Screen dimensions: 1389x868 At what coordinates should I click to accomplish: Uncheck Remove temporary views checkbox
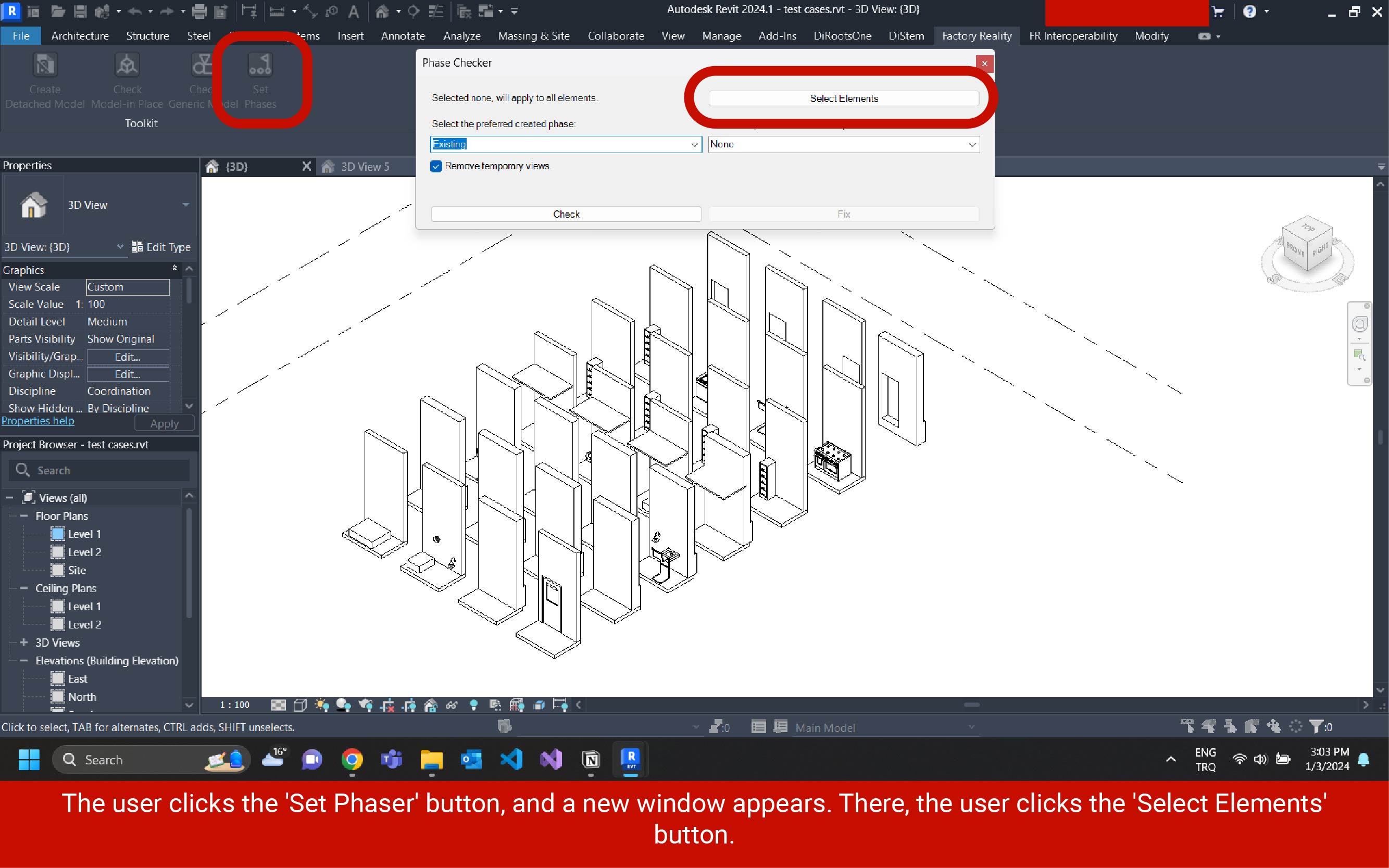tap(436, 167)
